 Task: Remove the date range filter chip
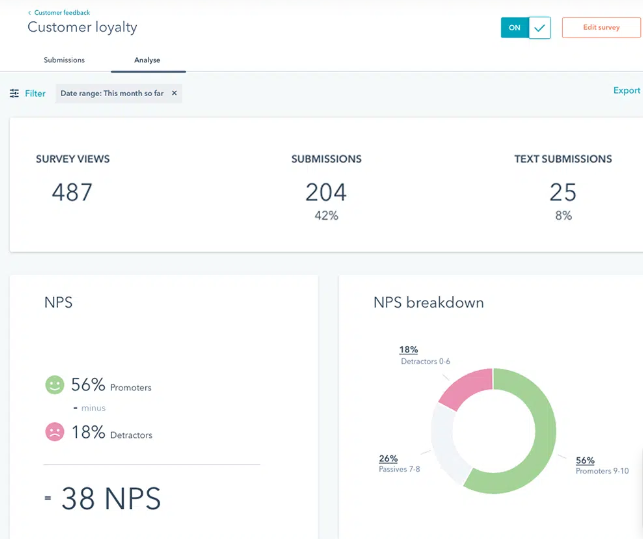point(174,93)
